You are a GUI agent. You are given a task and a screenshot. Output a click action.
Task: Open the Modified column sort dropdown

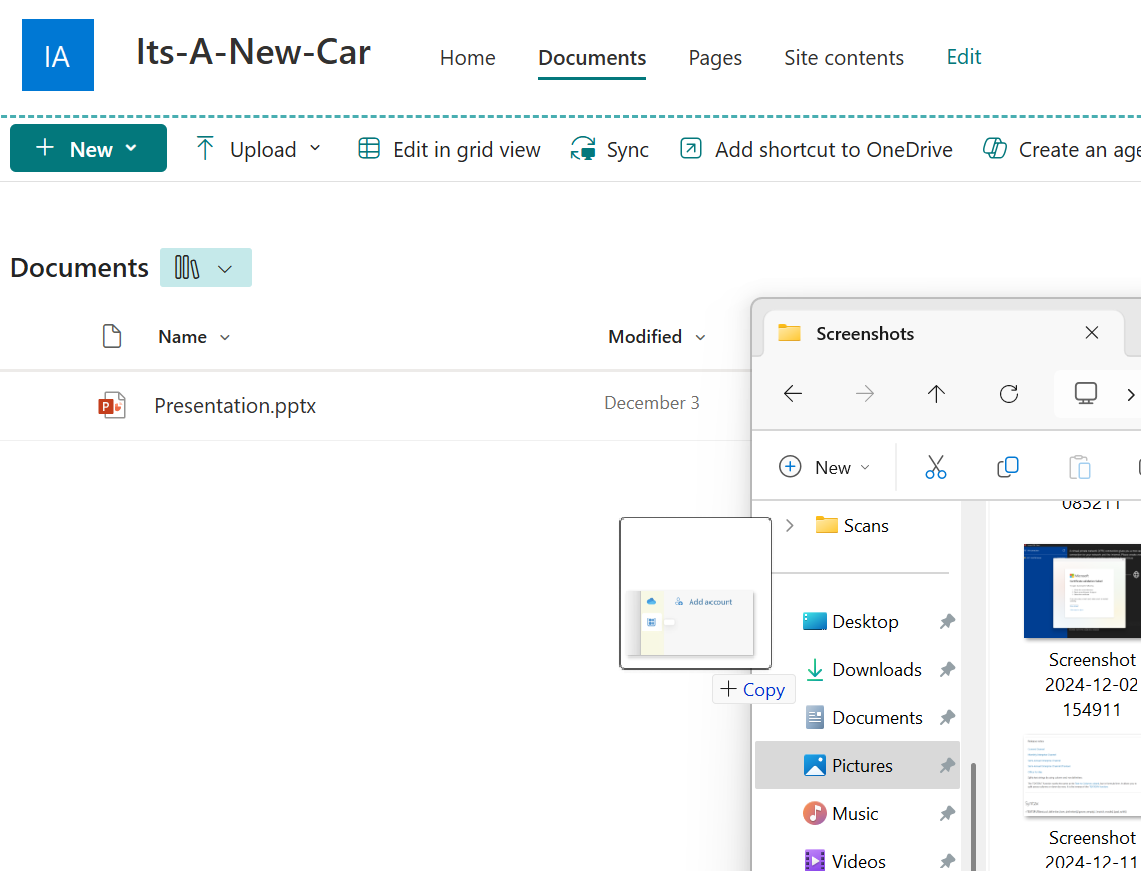700,337
